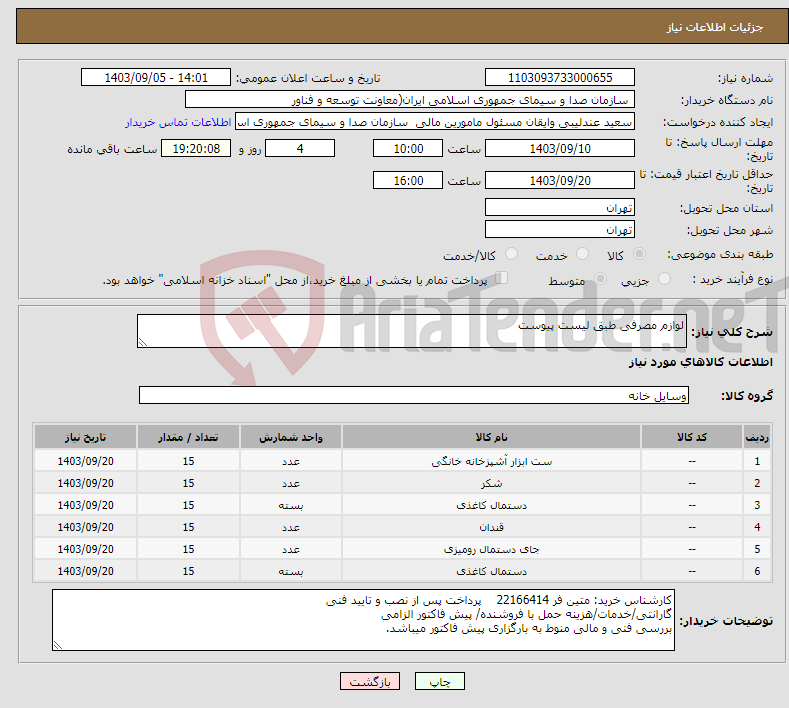Click row 3 item دستمال کاغذی
This screenshot has width=789, height=708.
491,505
